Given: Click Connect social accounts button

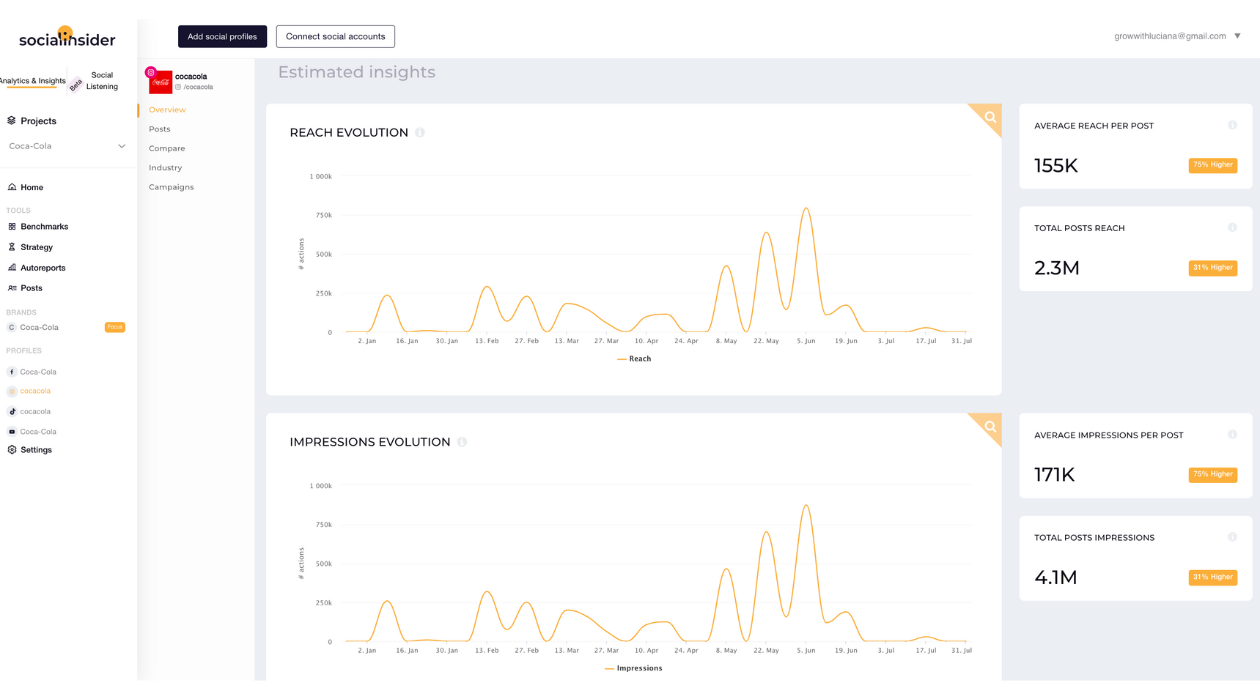Looking at the screenshot, I should (335, 36).
